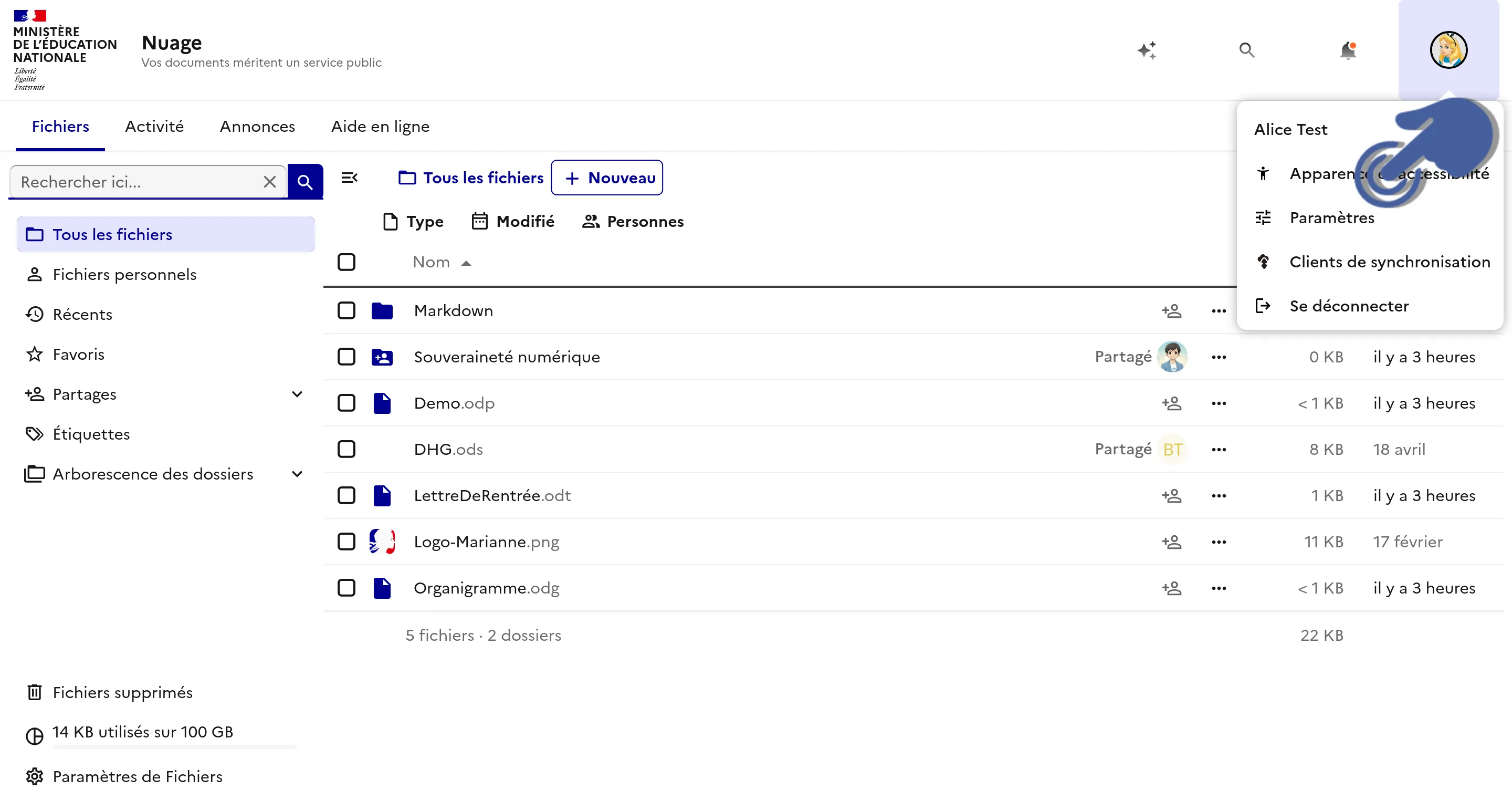Open actions menu for Organigramme.odg

click(1219, 588)
